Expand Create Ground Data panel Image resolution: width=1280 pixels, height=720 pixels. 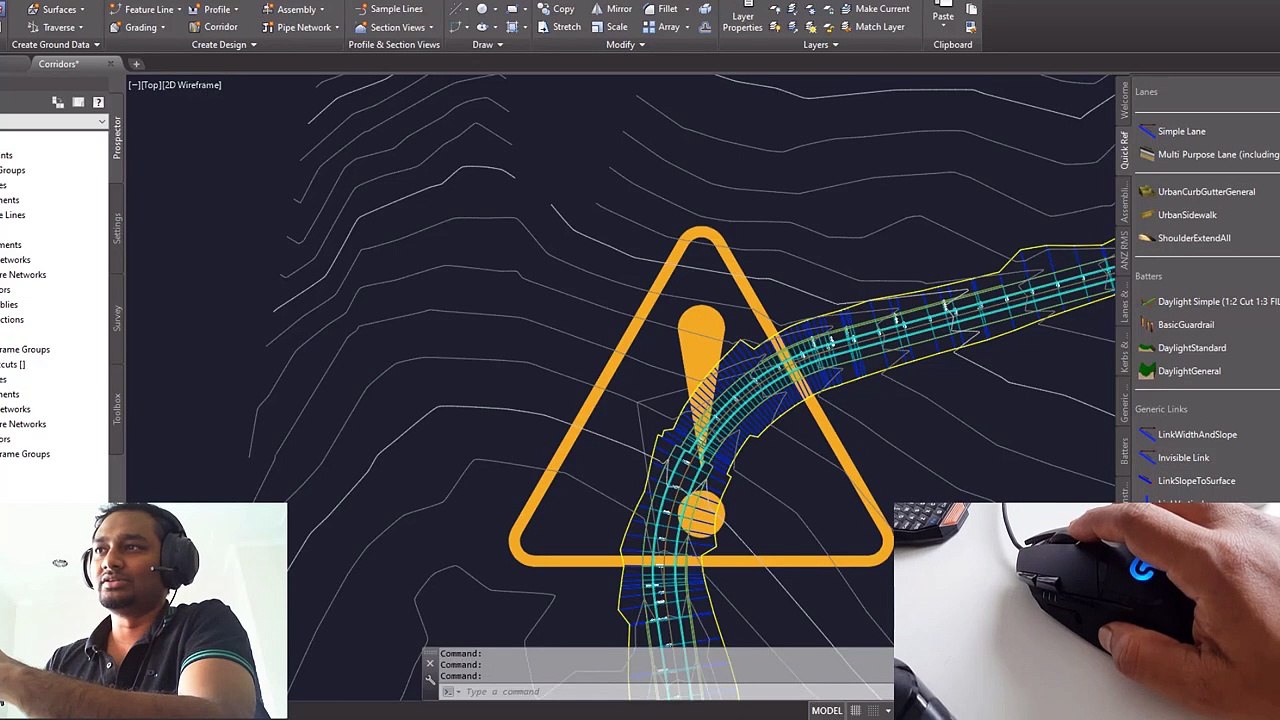[56, 45]
